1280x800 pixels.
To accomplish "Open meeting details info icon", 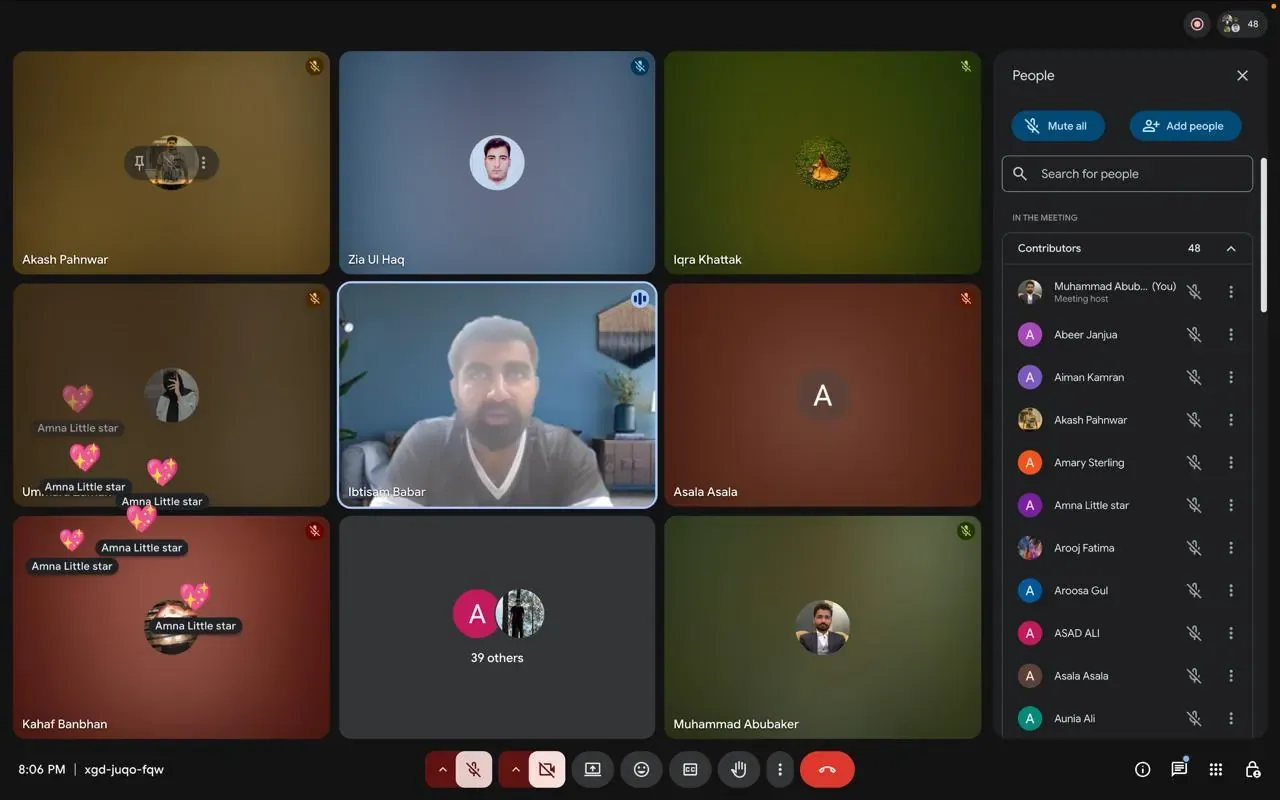I will tap(1142, 769).
